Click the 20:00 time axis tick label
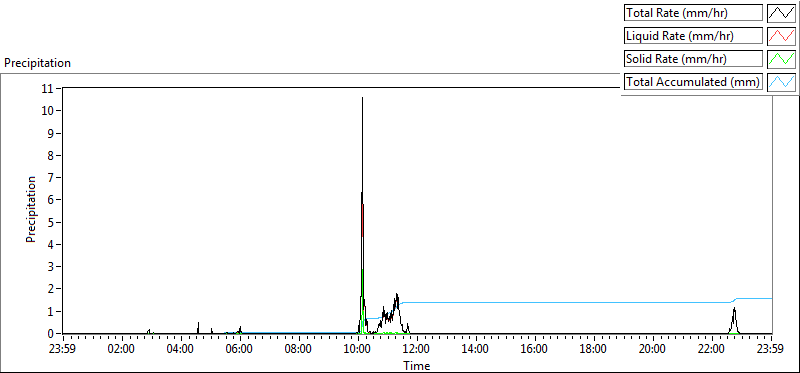This screenshot has width=800, height=373. pos(654,350)
